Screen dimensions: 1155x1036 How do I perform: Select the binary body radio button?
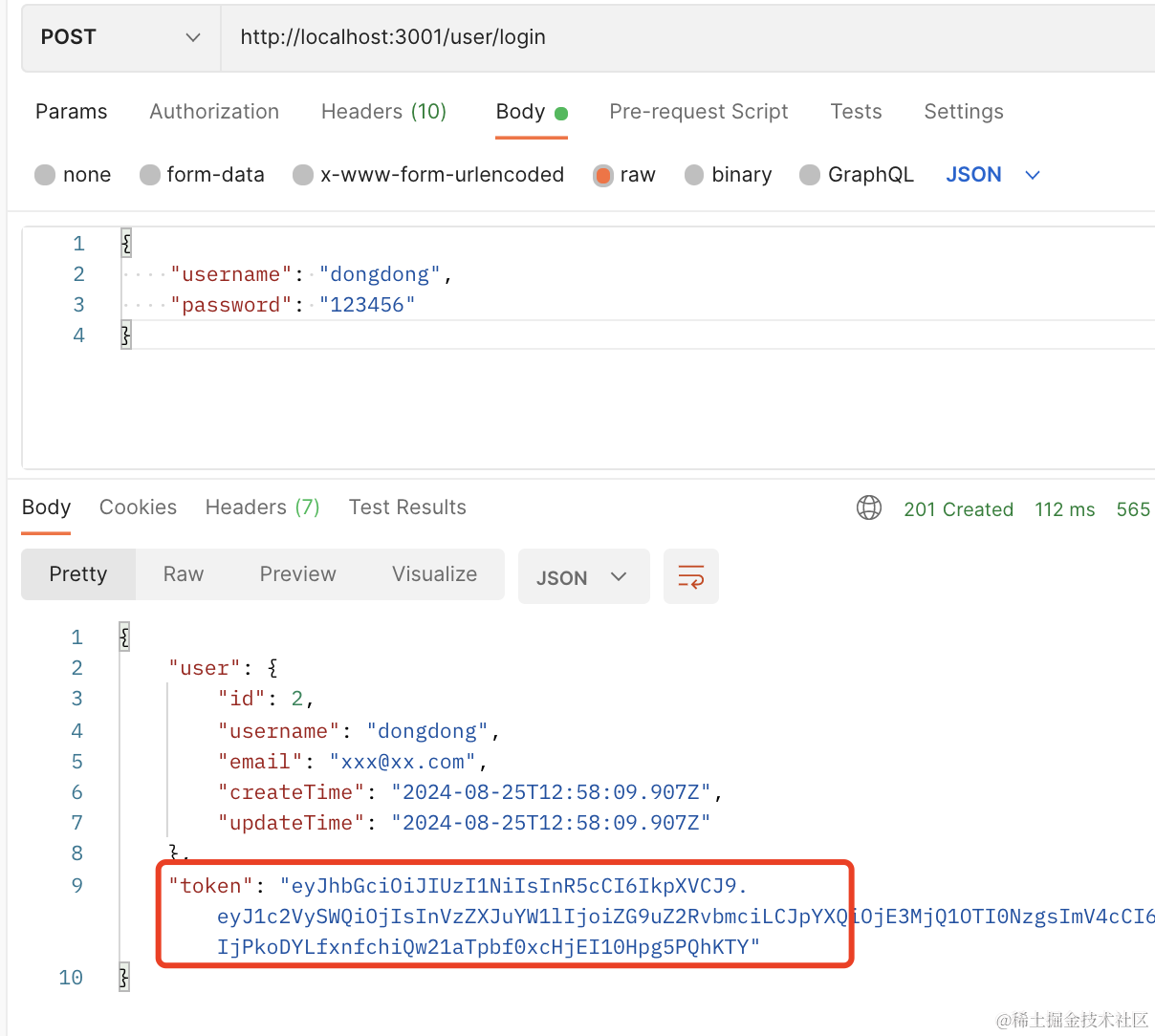coord(696,175)
